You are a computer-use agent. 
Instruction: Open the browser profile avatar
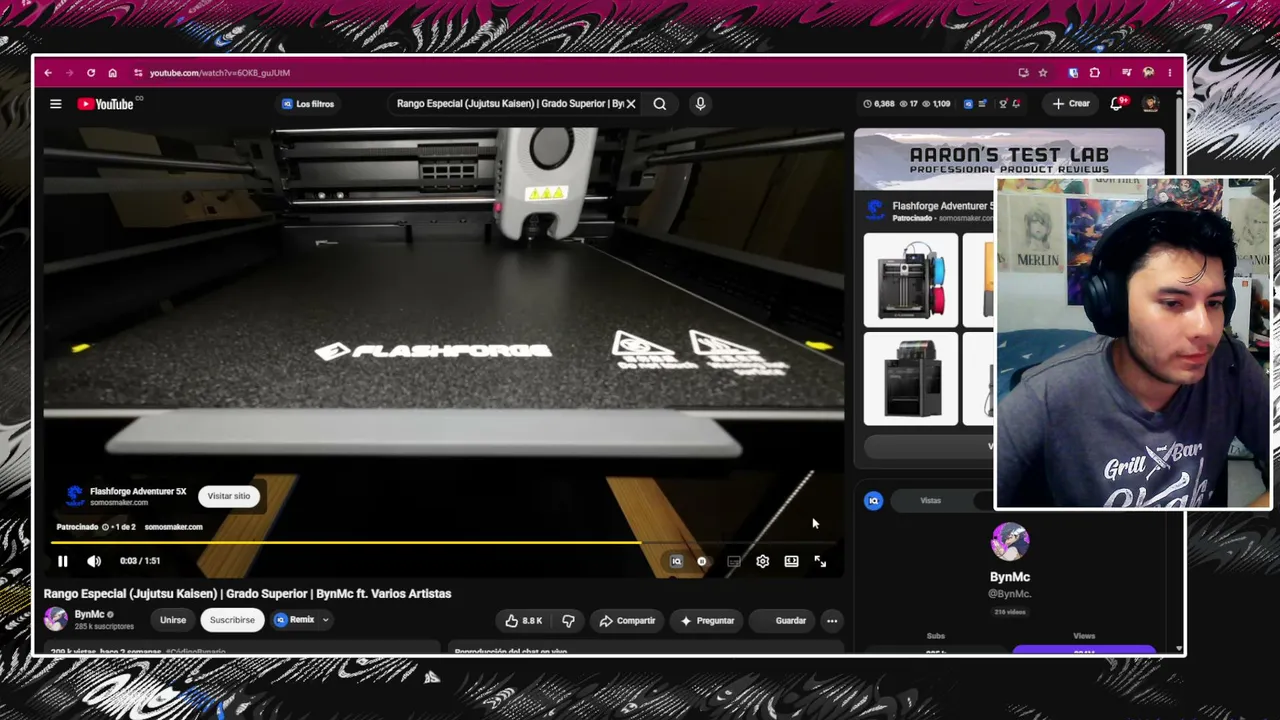coord(1149,73)
